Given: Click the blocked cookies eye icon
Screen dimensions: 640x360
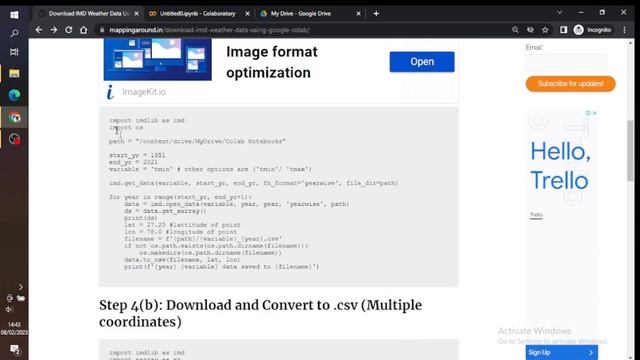Looking at the screenshot, I should tap(530, 30).
